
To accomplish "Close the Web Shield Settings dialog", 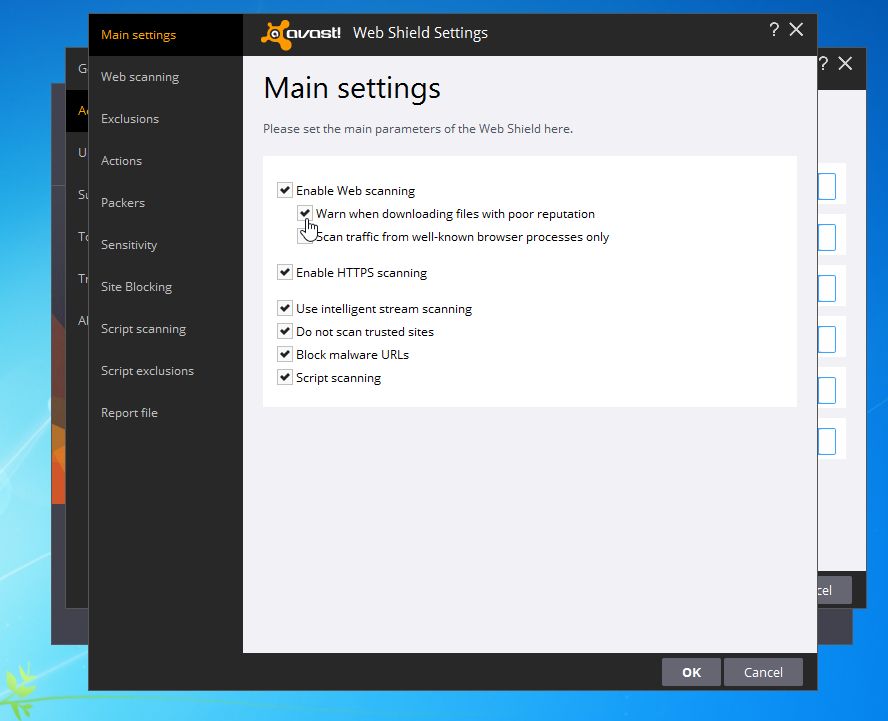I will pyautogui.click(x=796, y=29).
